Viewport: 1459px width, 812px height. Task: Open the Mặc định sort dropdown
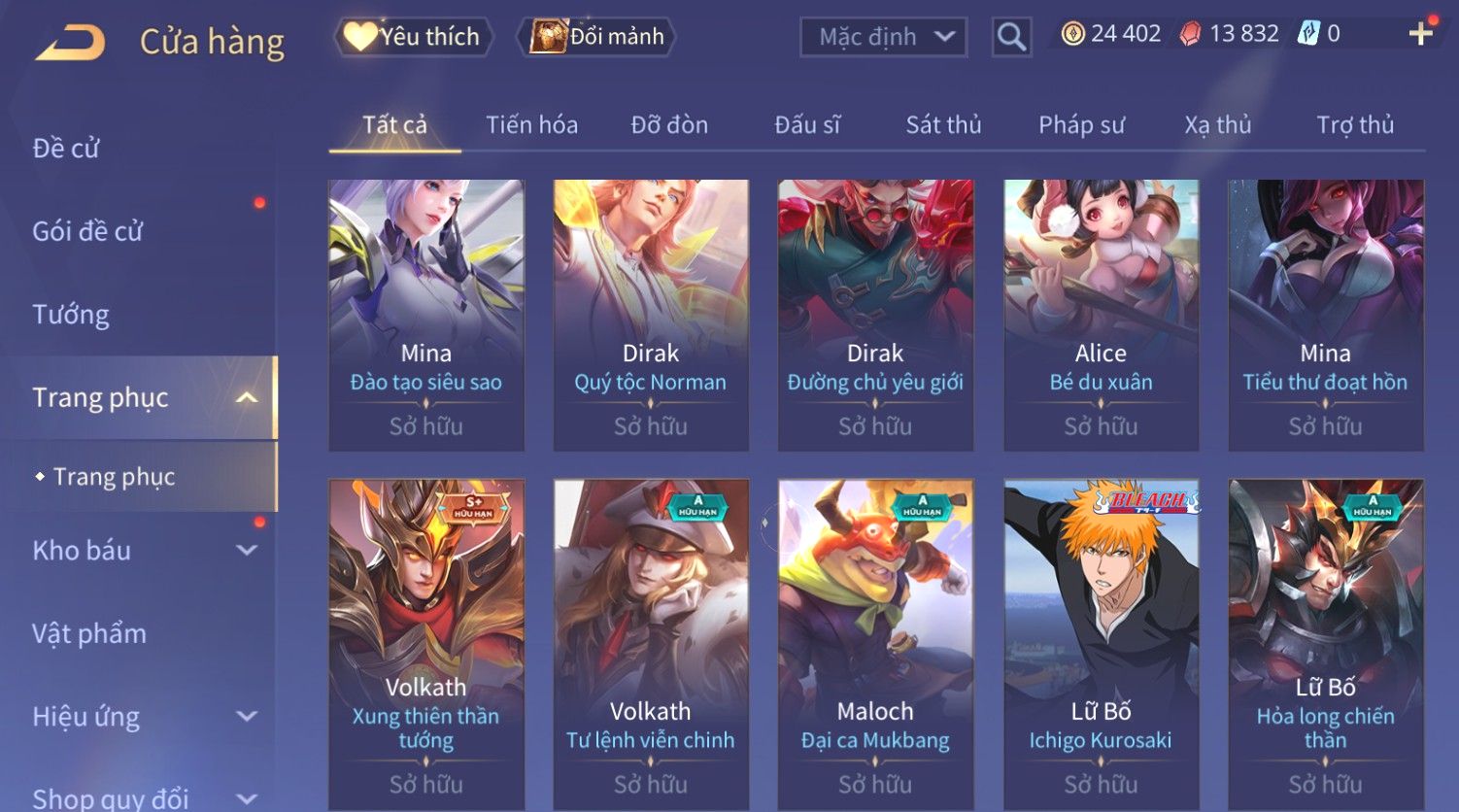883,37
